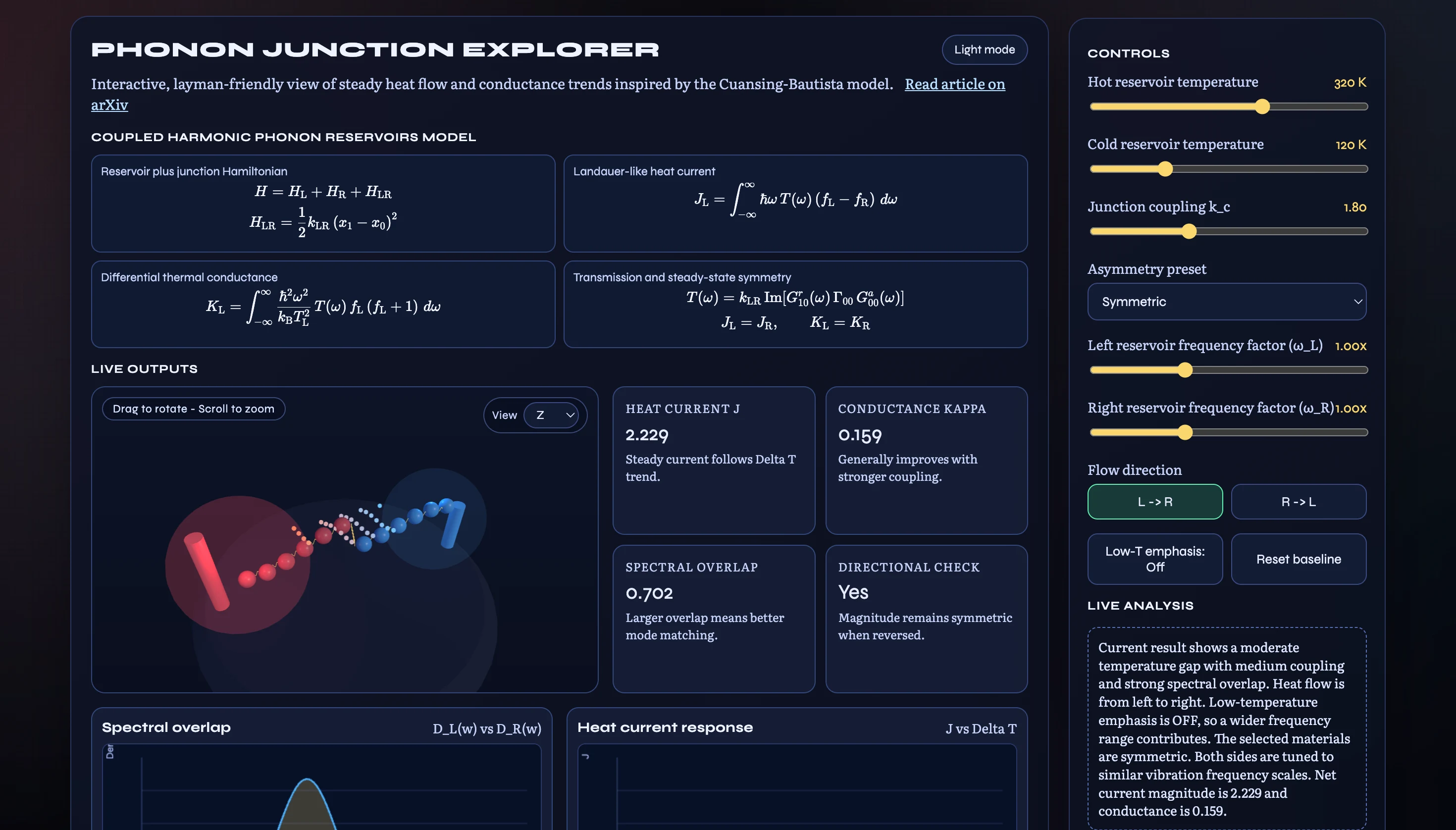Click the Drag to rotate hint badge

click(193, 409)
